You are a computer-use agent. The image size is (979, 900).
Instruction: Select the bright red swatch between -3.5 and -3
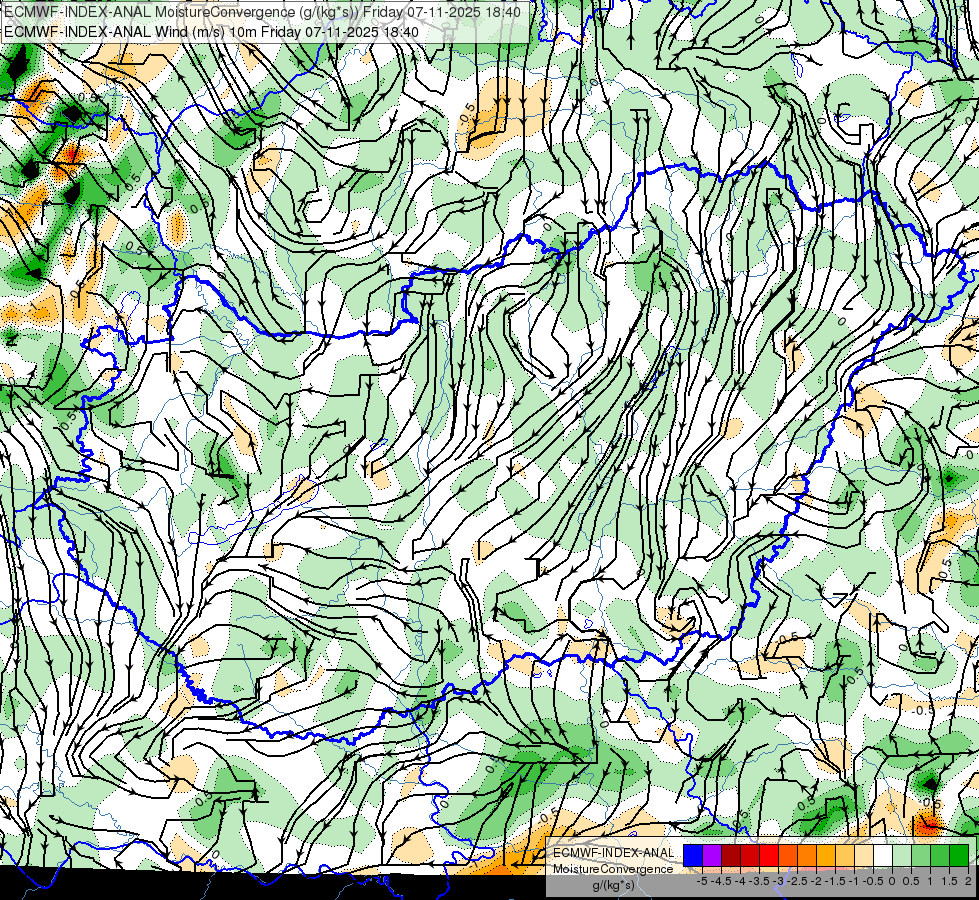769,856
